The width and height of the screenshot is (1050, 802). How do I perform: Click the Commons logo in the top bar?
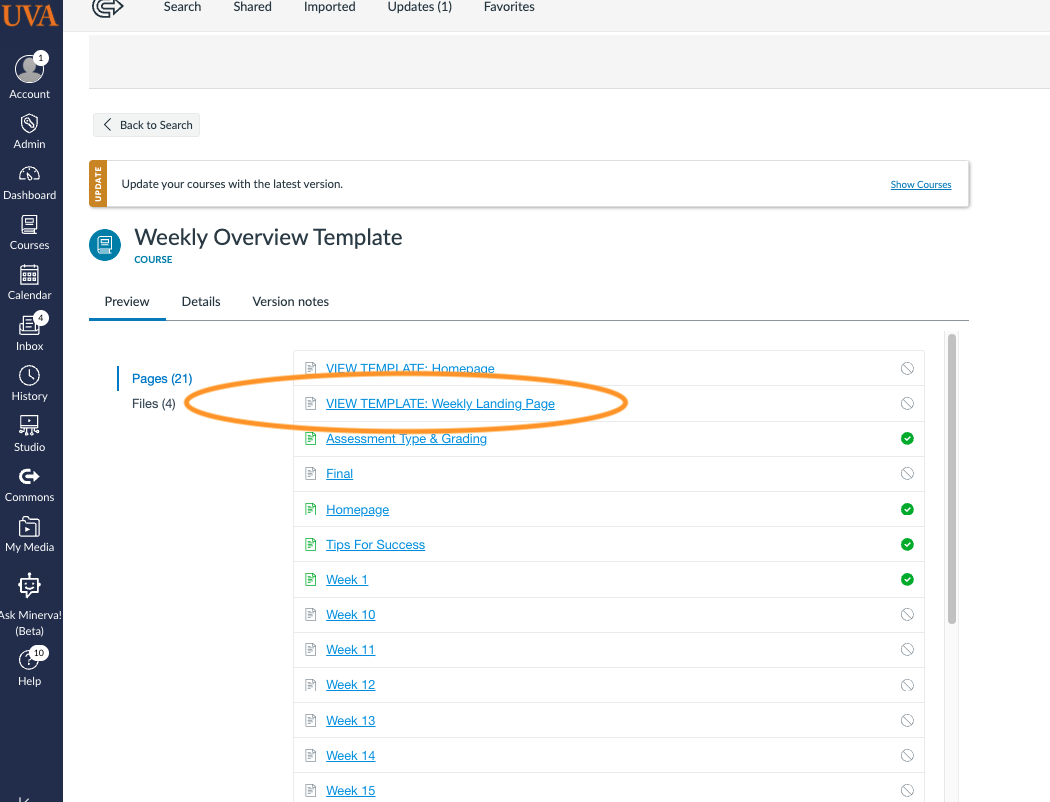(x=108, y=8)
